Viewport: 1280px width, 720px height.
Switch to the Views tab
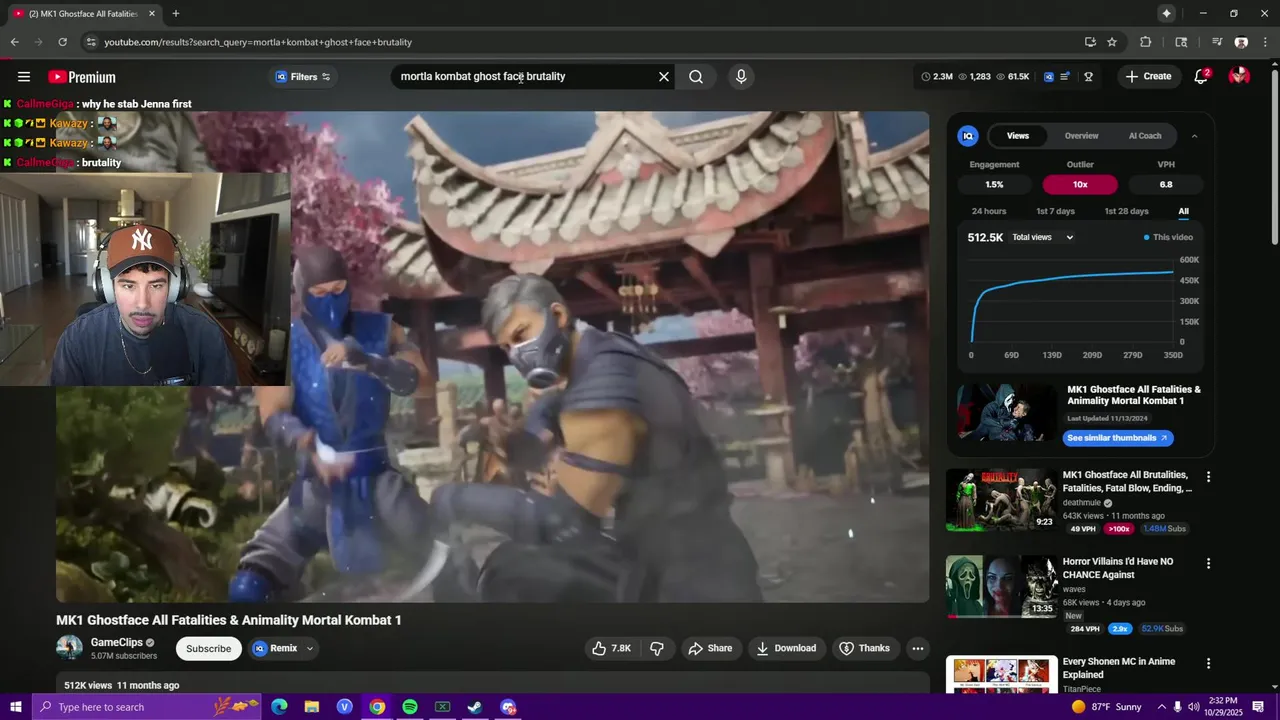tap(1018, 136)
